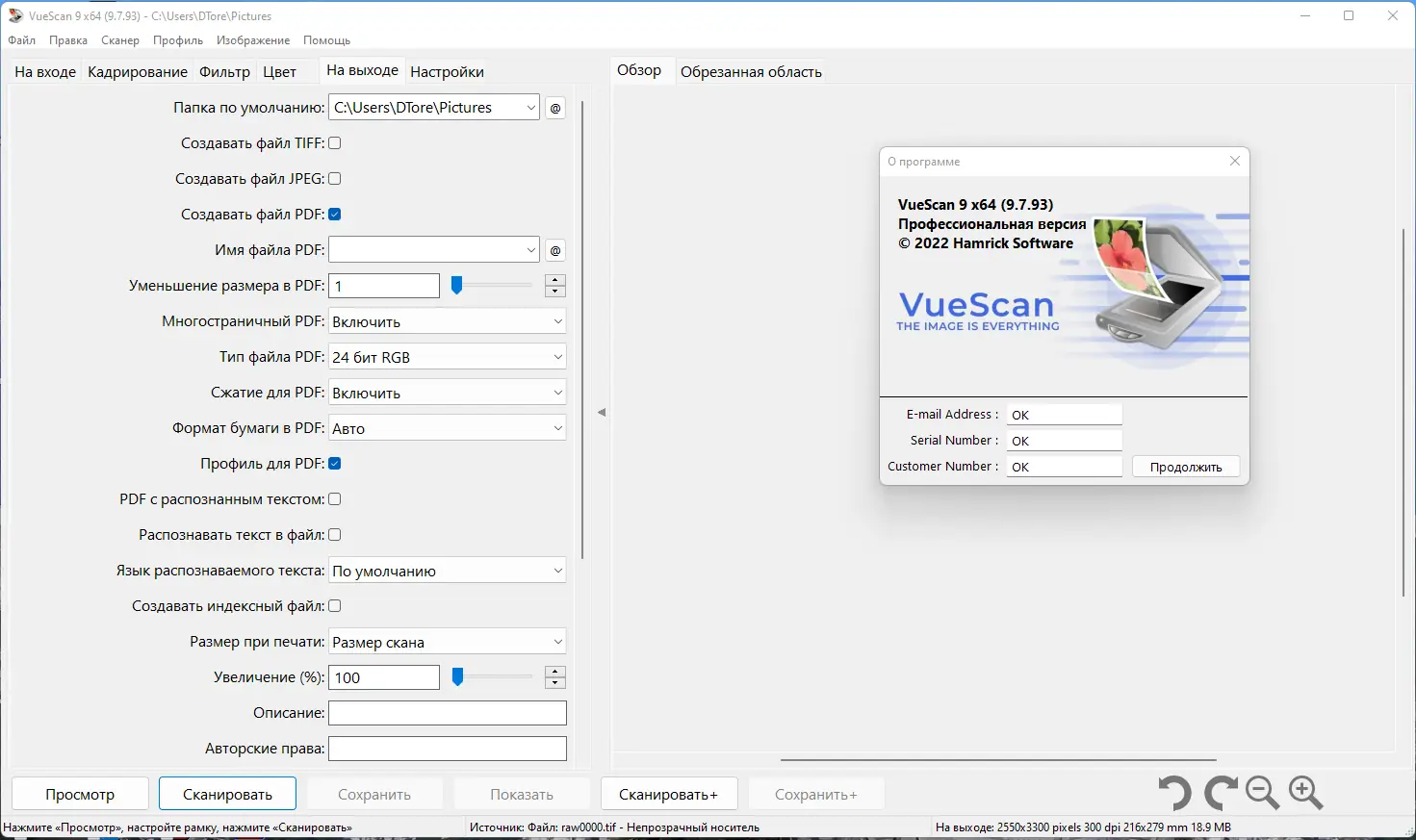Image resolution: width=1416 pixels, height=840 pixels.
Task: Open the Сканер menu
Action: coord(119,39)
